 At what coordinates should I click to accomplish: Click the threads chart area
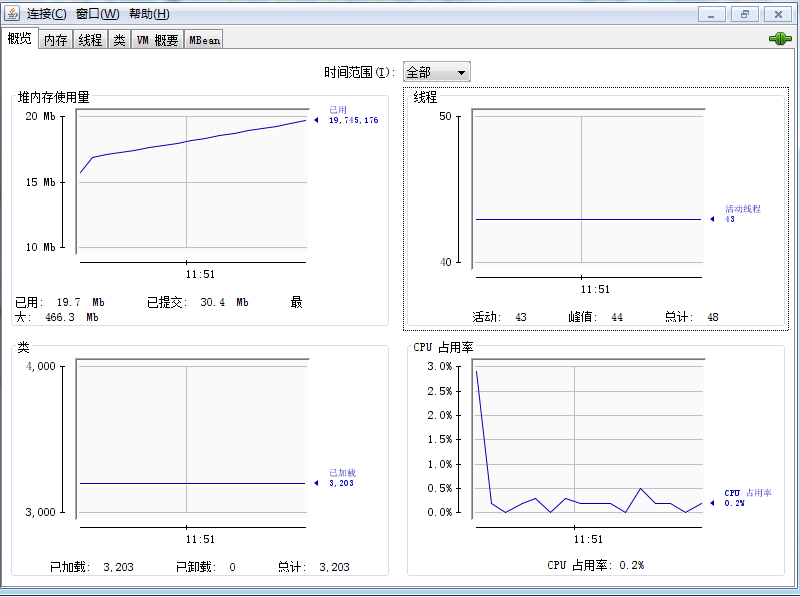pyautogui.click(x=588, y=188)
